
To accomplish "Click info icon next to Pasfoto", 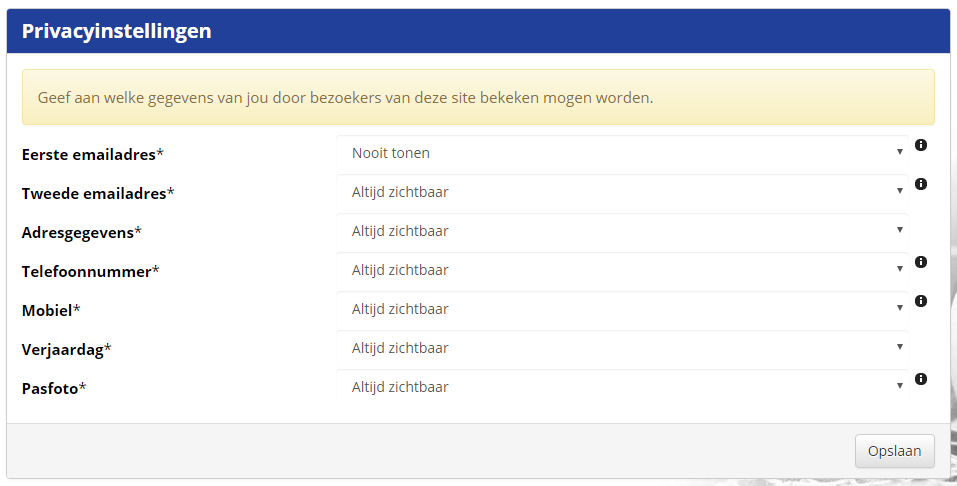I will [921, 379].
